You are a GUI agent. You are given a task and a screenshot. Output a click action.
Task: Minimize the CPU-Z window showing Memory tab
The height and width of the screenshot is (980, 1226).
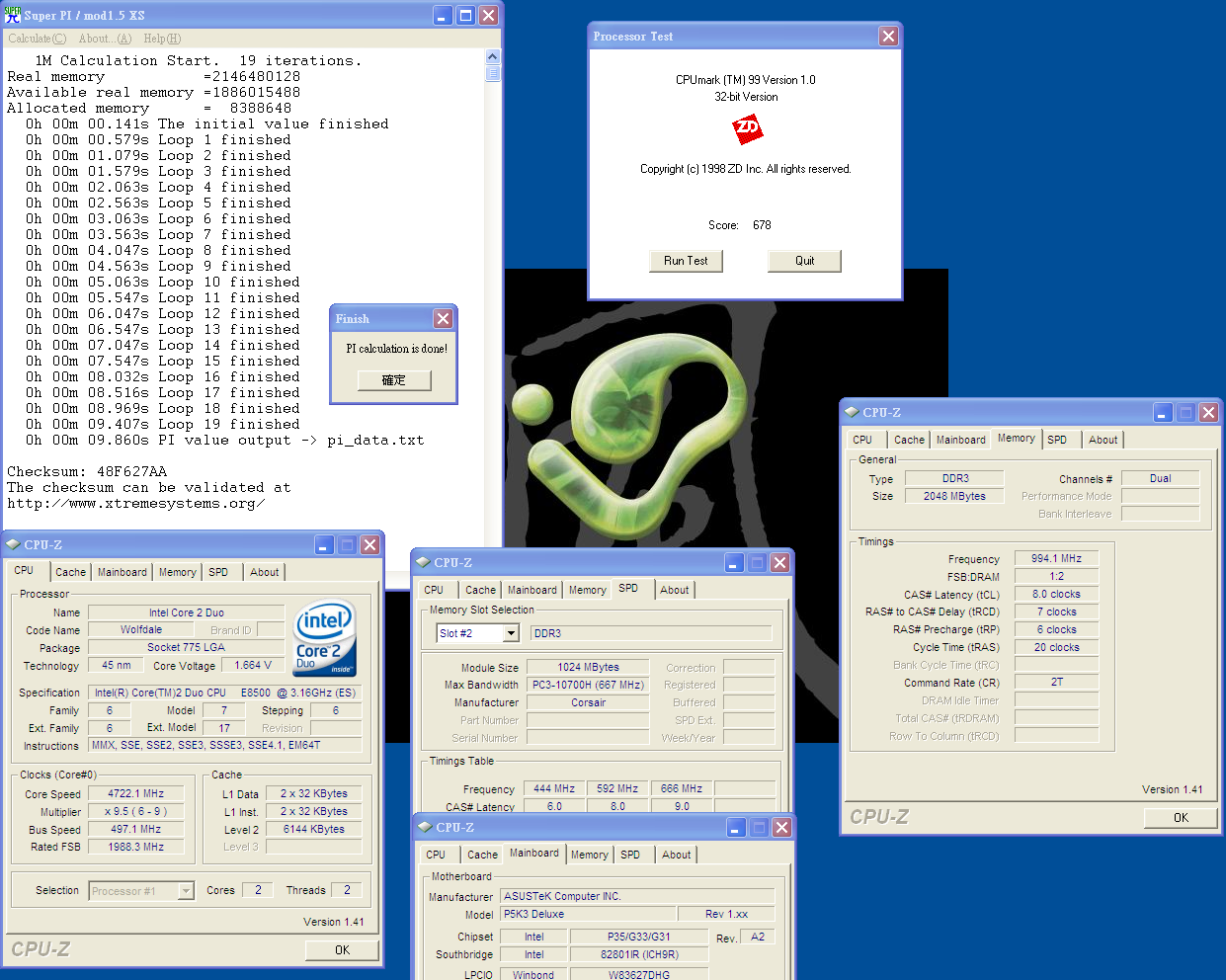1163,412
